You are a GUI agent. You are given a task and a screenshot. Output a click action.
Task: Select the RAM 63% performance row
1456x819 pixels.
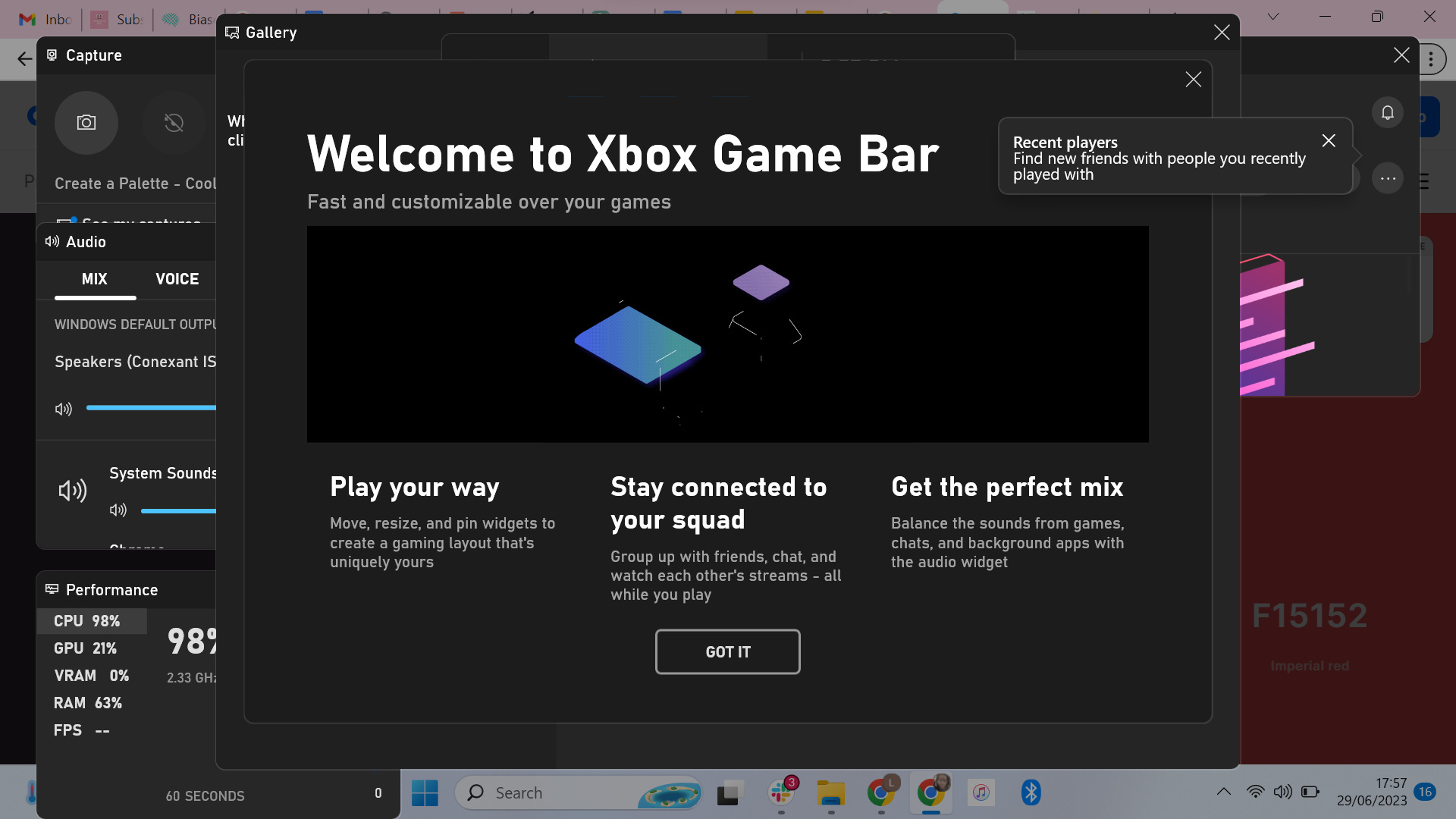click(x=92, y=703)
